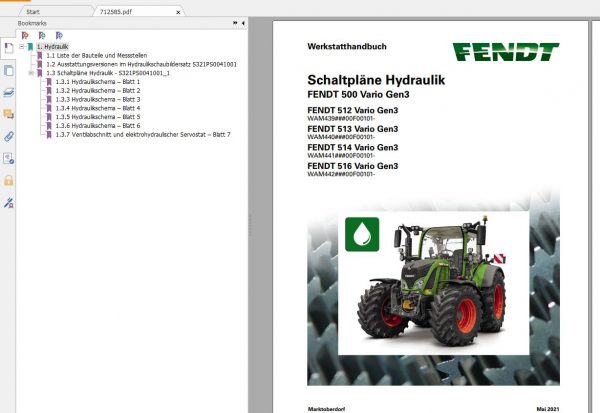The width and height of the screenshot is (600, 413).
Task: Click the Schaltpläne Hydraulik title text
Action: pyautogui.click(x=376, y=80)
